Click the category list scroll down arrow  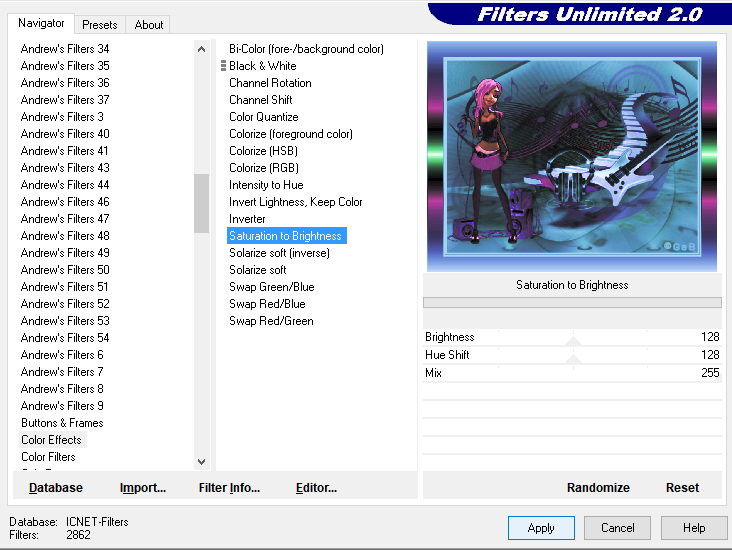[x=201, y=462]
